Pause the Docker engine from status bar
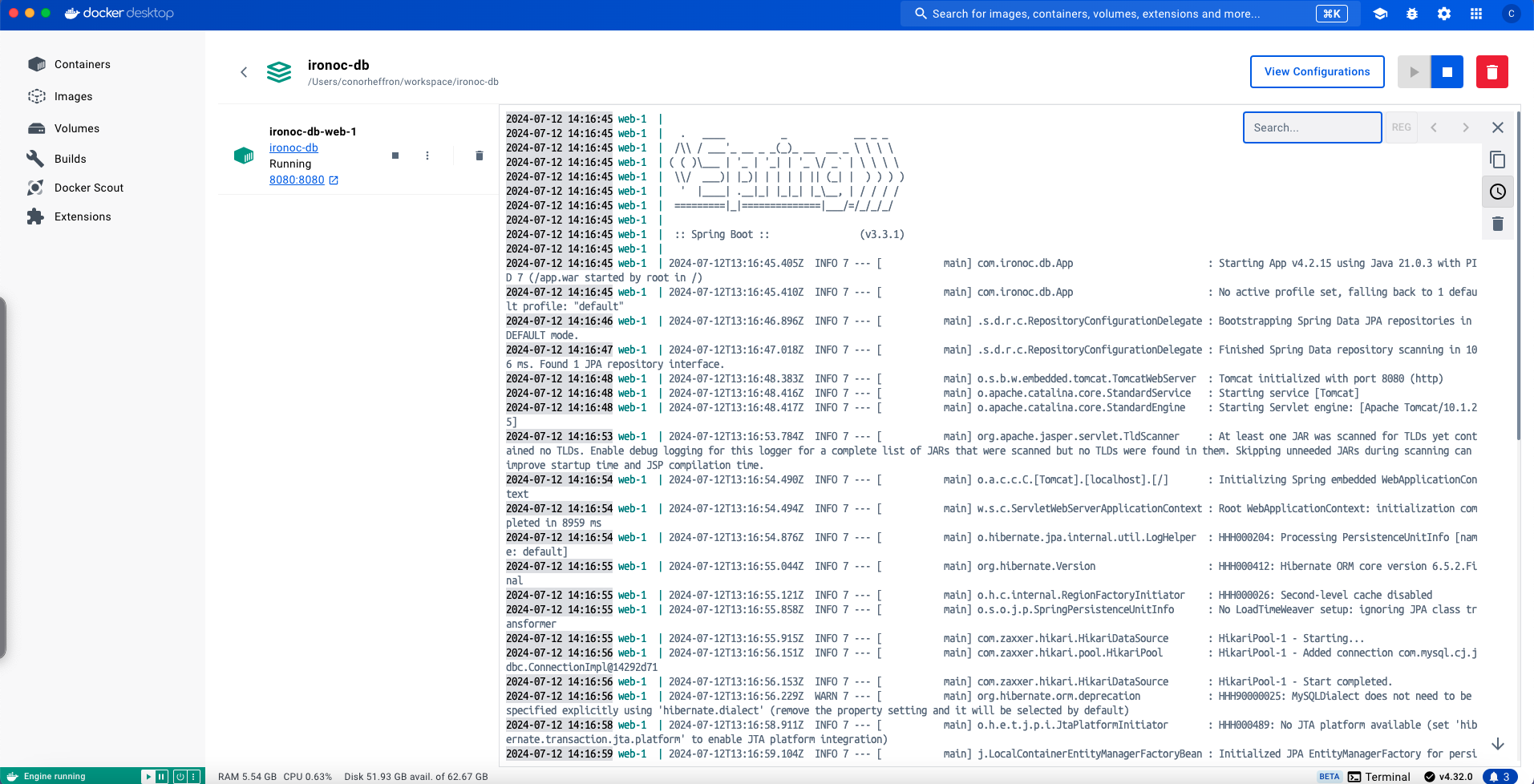This screenshot has width=1534, height=784. [162, 777]
